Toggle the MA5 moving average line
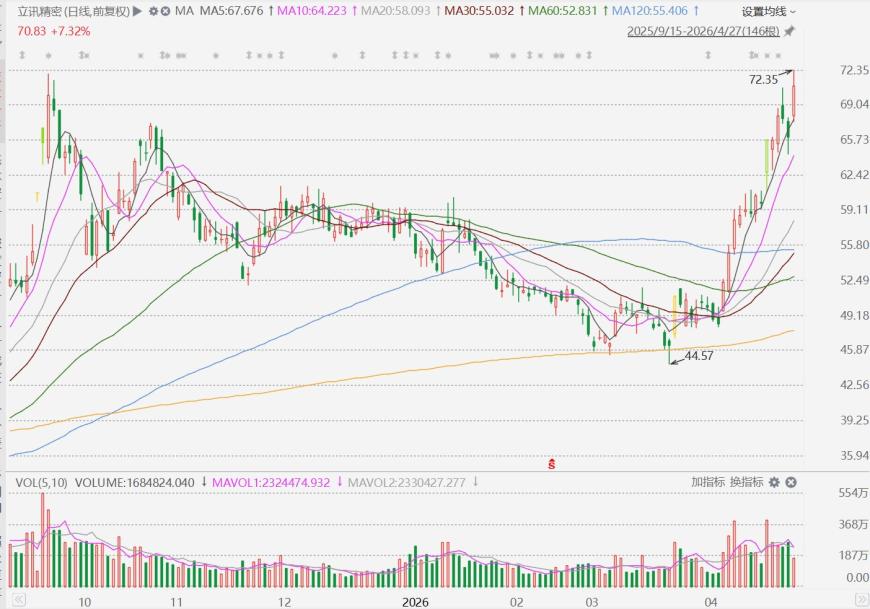This screenshot has width=870, height=609. (232, 11)
